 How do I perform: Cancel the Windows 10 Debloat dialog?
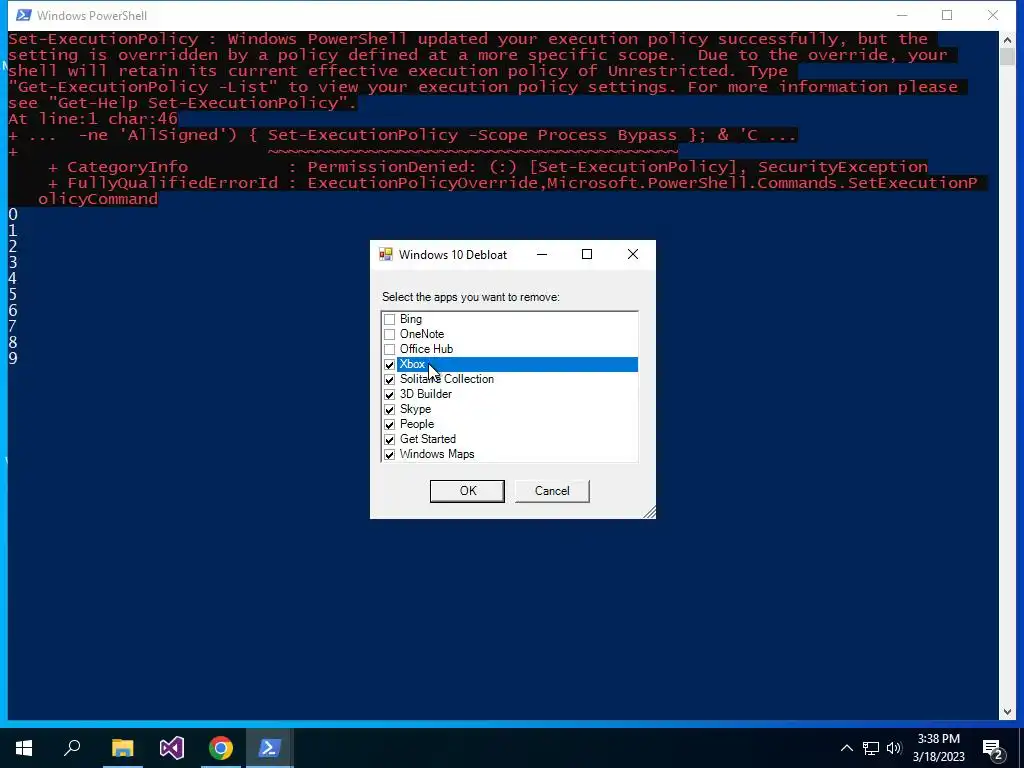point(552,491)
